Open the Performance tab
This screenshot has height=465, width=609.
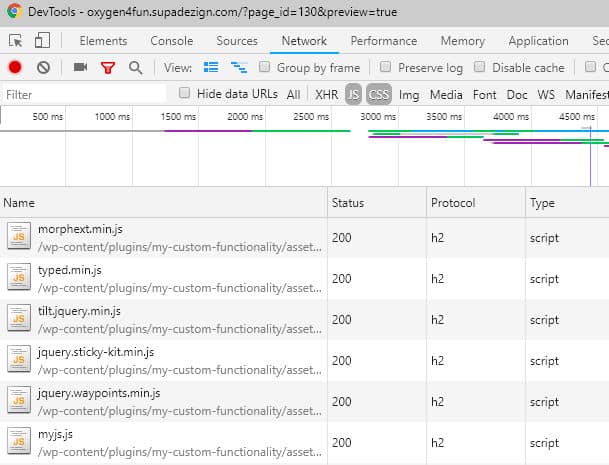pos(384,41)
